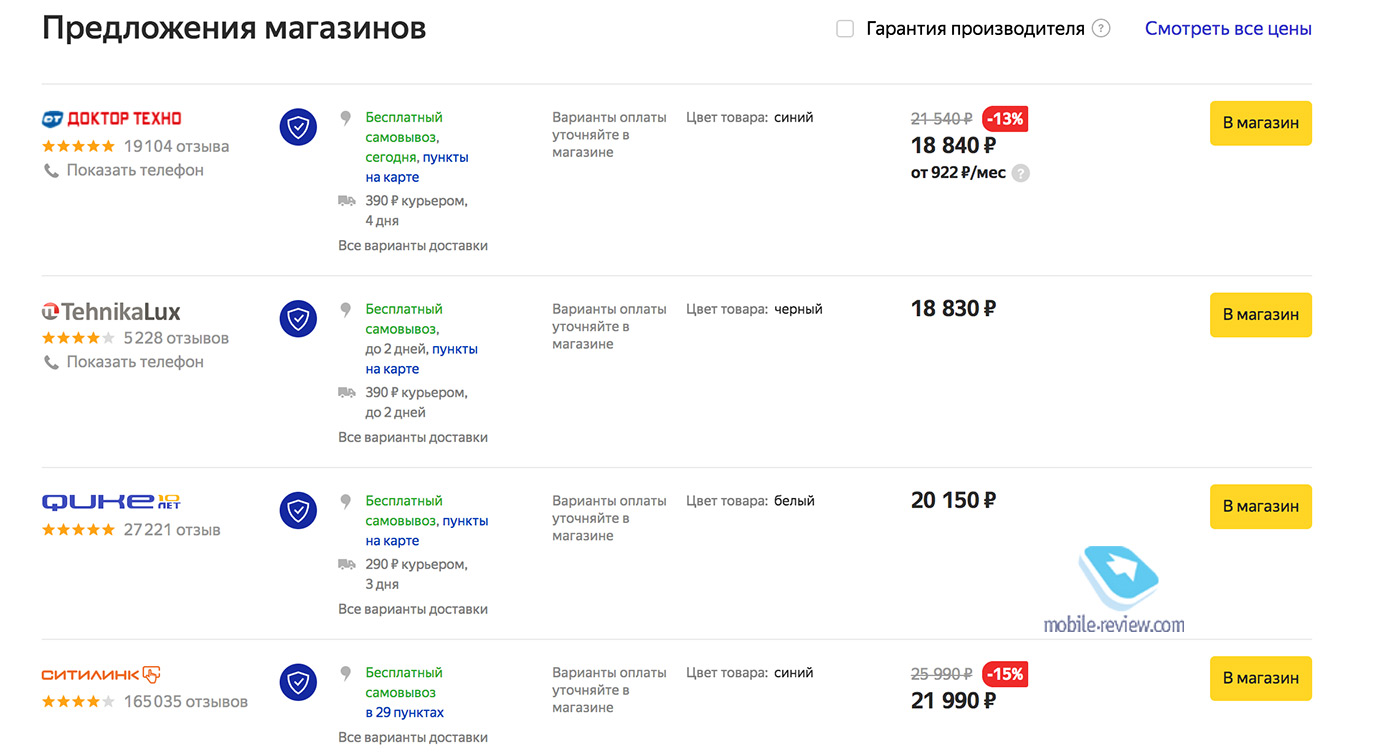
Task: Open 165 035 отзывов for Ситилинк
Action: (185, 702)
